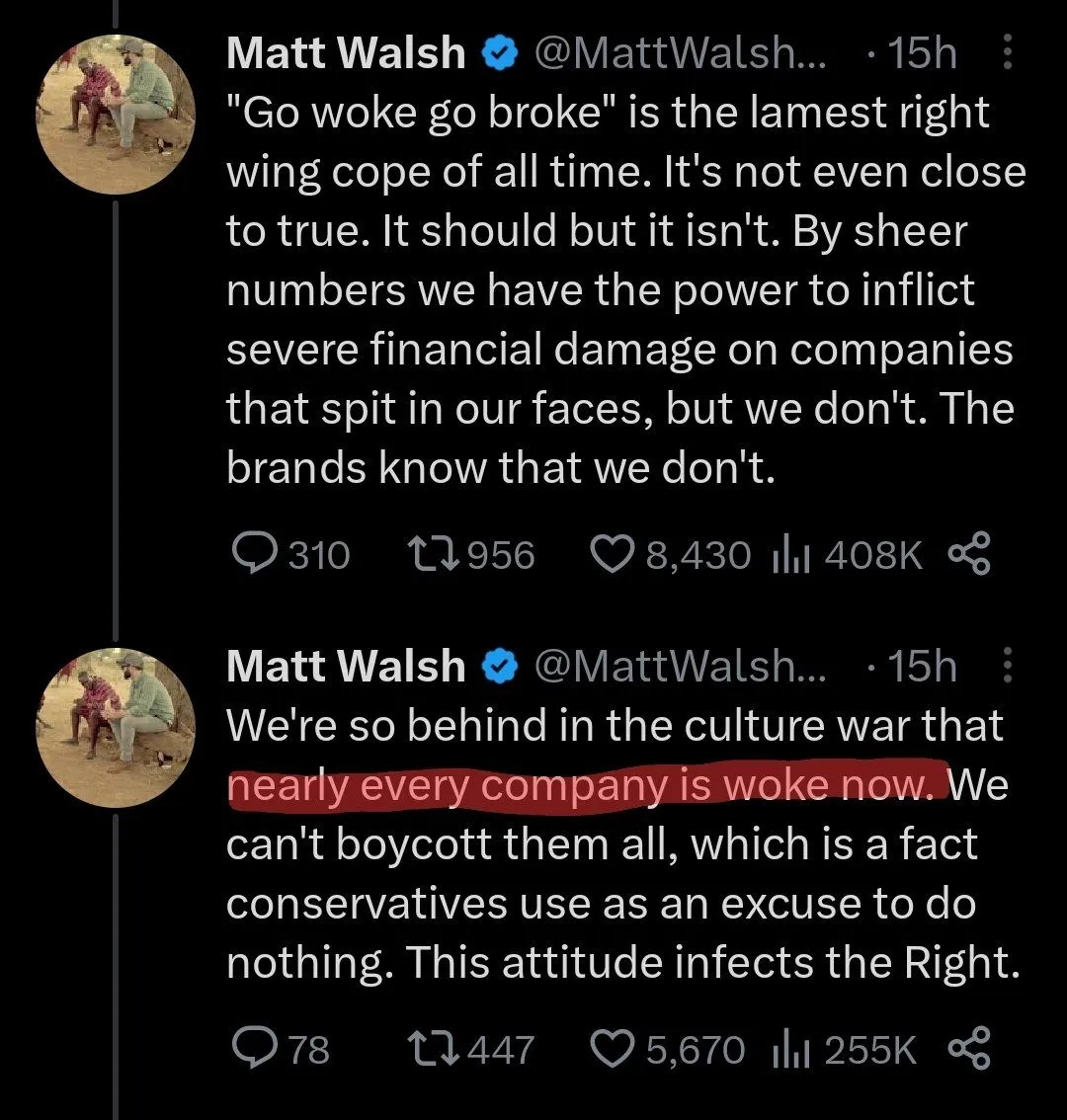Like the "Go woke go broke" tweet

point(615,555)
